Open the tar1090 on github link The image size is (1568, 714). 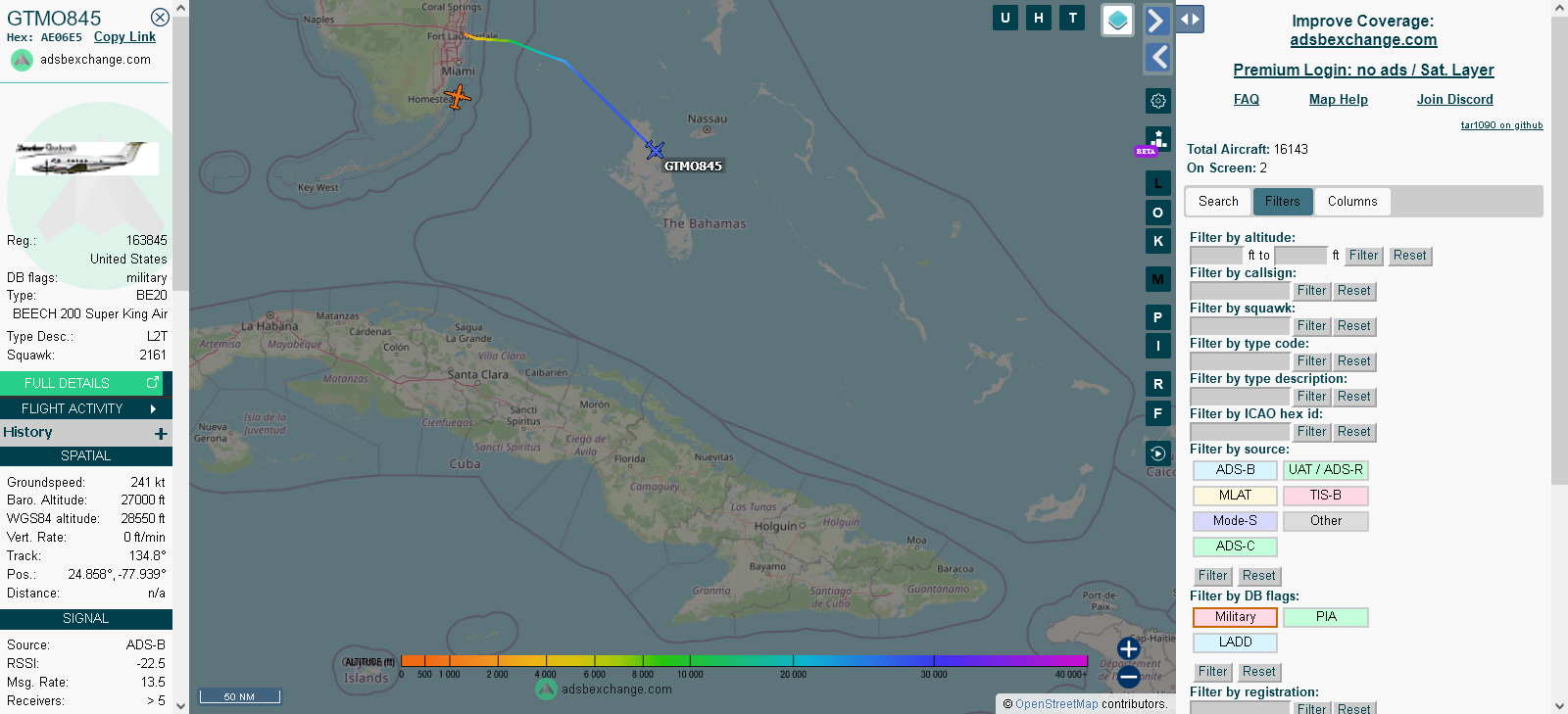click(1501, 125)
